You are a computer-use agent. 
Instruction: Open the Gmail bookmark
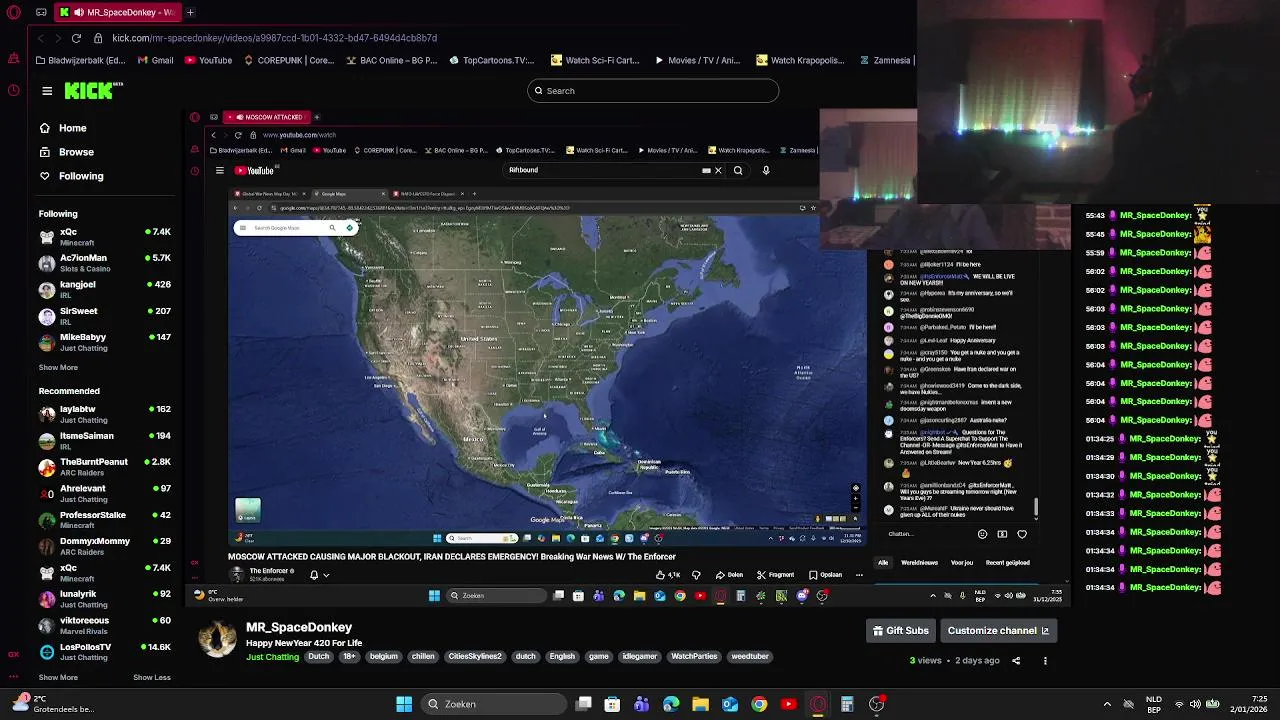(155, 60)
